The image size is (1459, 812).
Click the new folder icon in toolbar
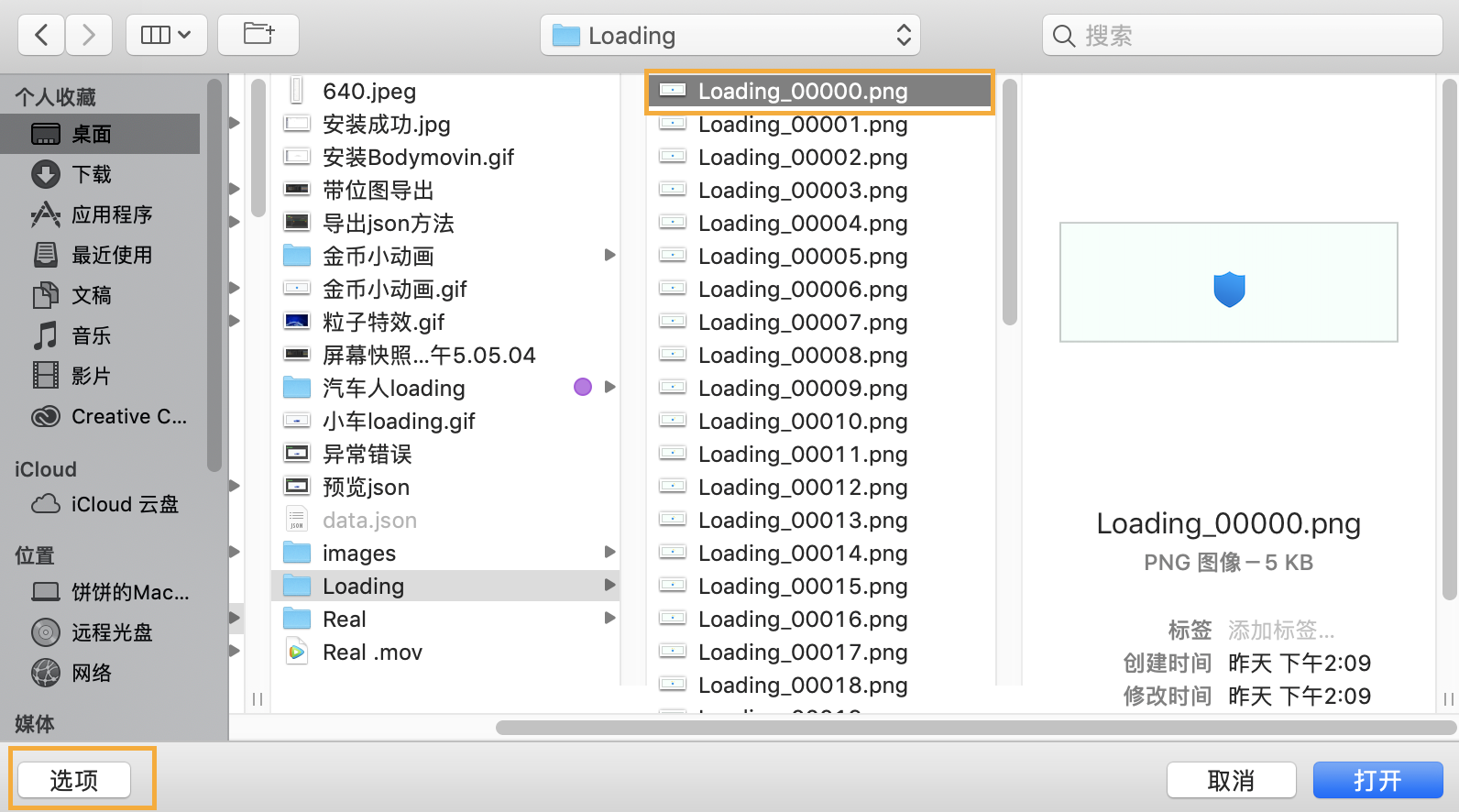pos(258,35)
